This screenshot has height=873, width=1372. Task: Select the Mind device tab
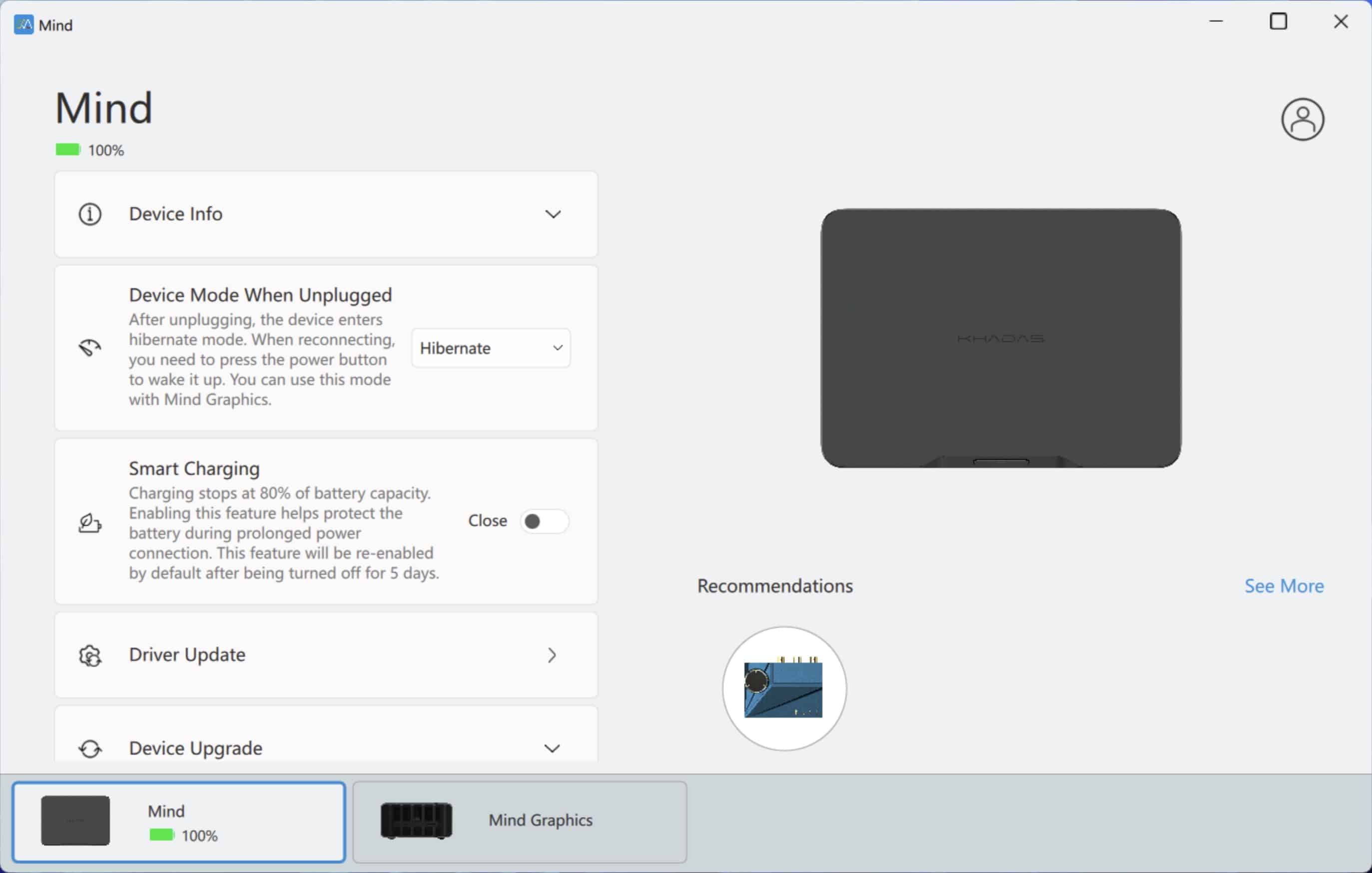(179, 822)
